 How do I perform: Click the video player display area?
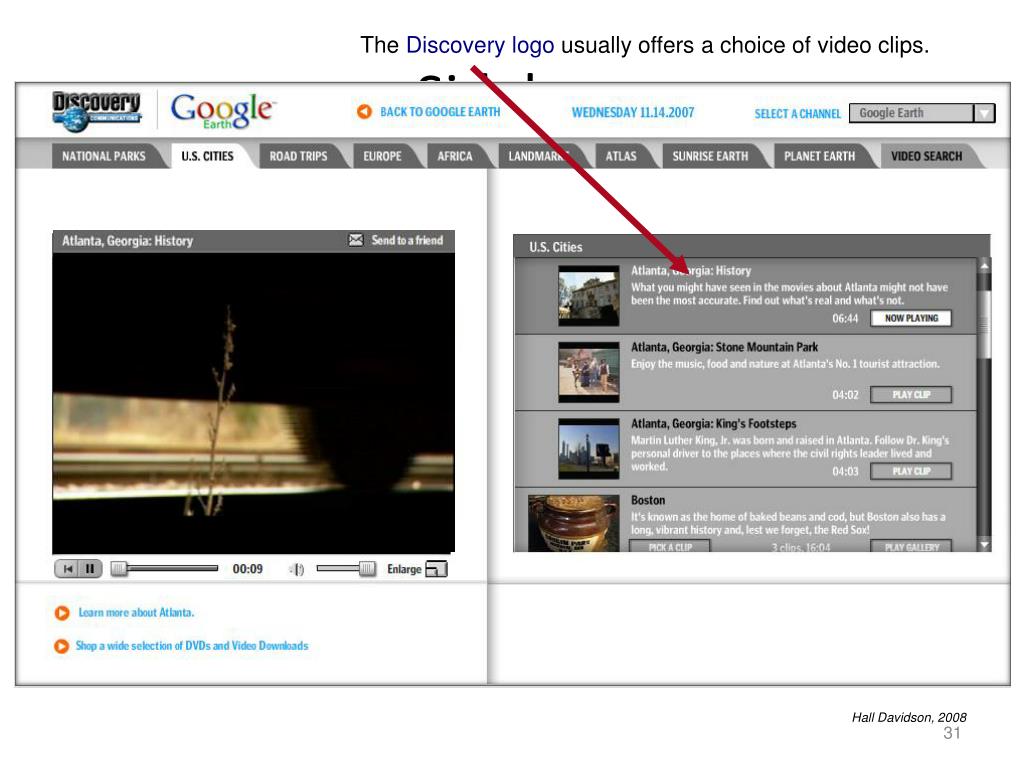[253, 403]
